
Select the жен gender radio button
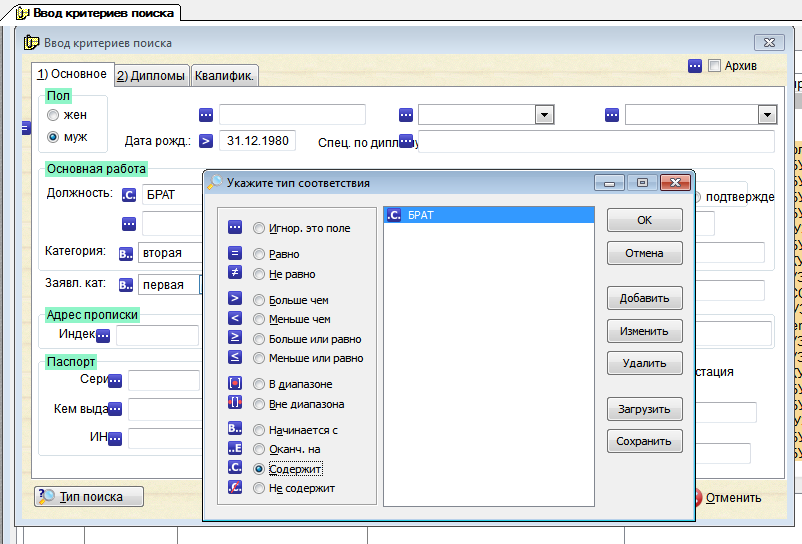(x=54, y=116)
